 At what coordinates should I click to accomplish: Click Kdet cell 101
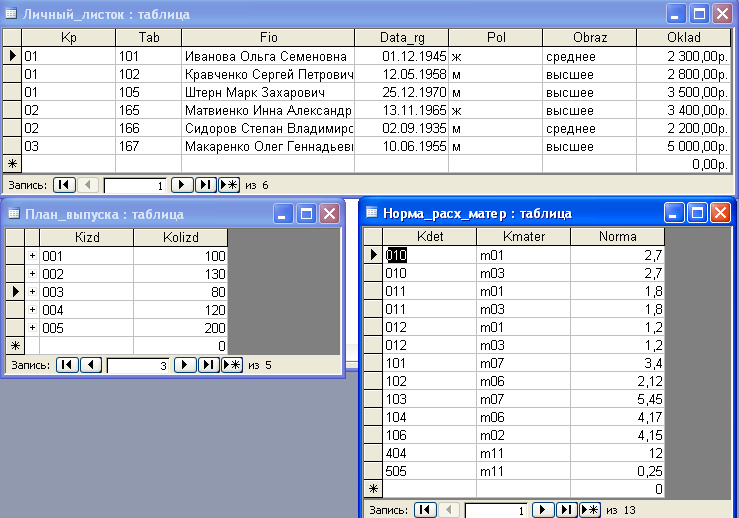[x=430, y=363]
